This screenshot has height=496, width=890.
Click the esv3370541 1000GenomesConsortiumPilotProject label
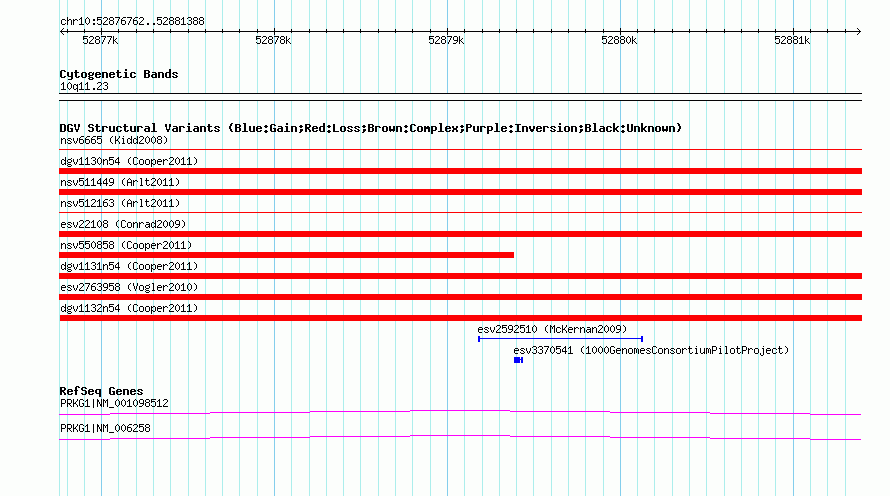[x=651, y=350]
